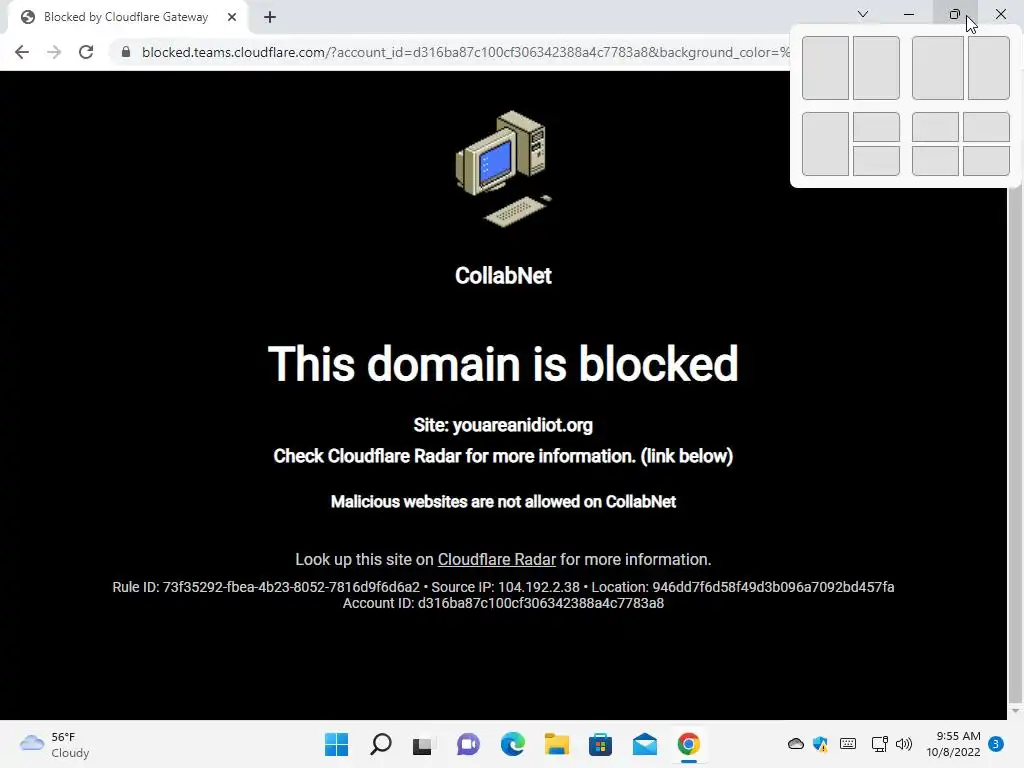Open the weather widget showing 56°F

[x=55, y=744]
